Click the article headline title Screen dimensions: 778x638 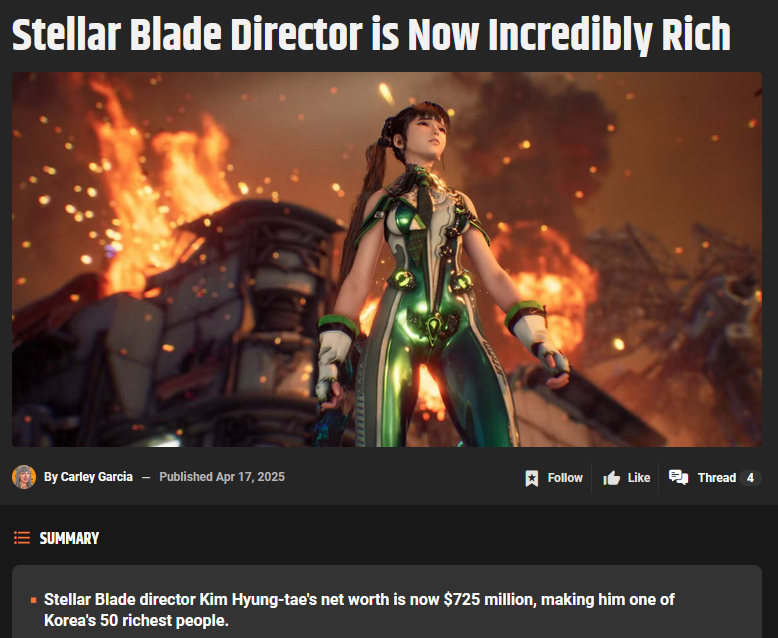click(371, 34)
